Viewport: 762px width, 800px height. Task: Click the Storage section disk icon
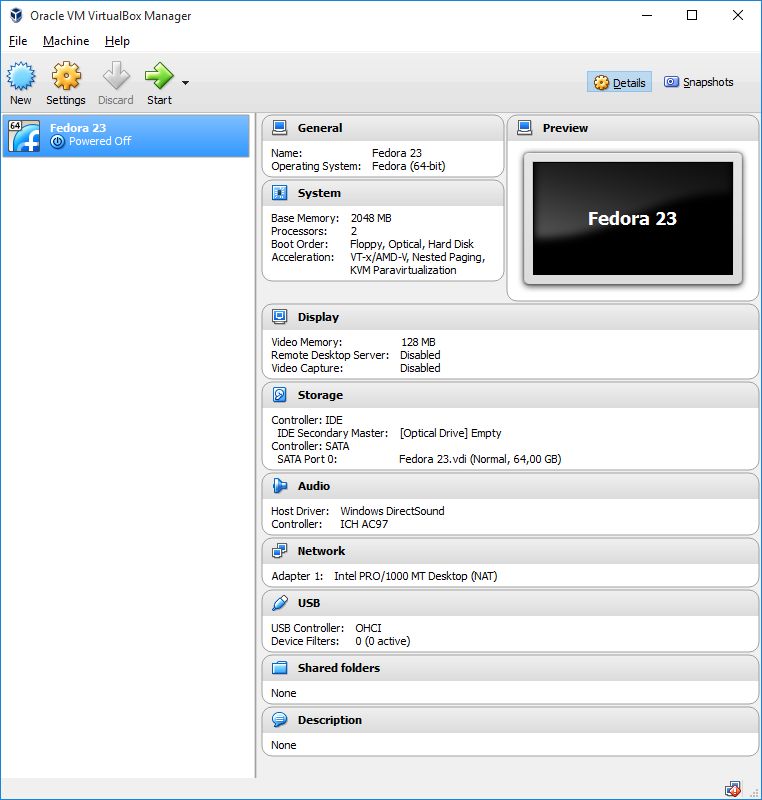pos(280,395)
